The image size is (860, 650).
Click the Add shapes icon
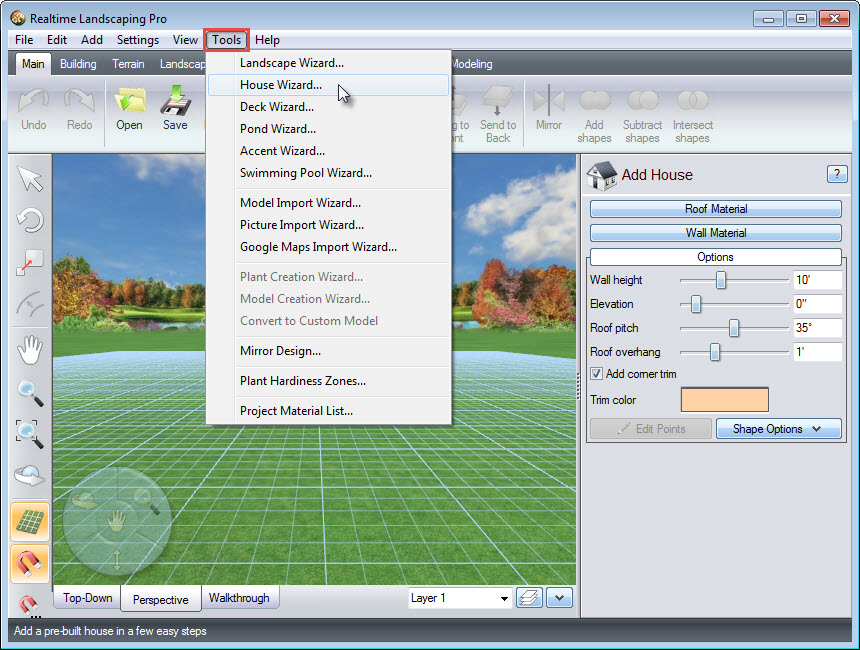click(595, 100)
